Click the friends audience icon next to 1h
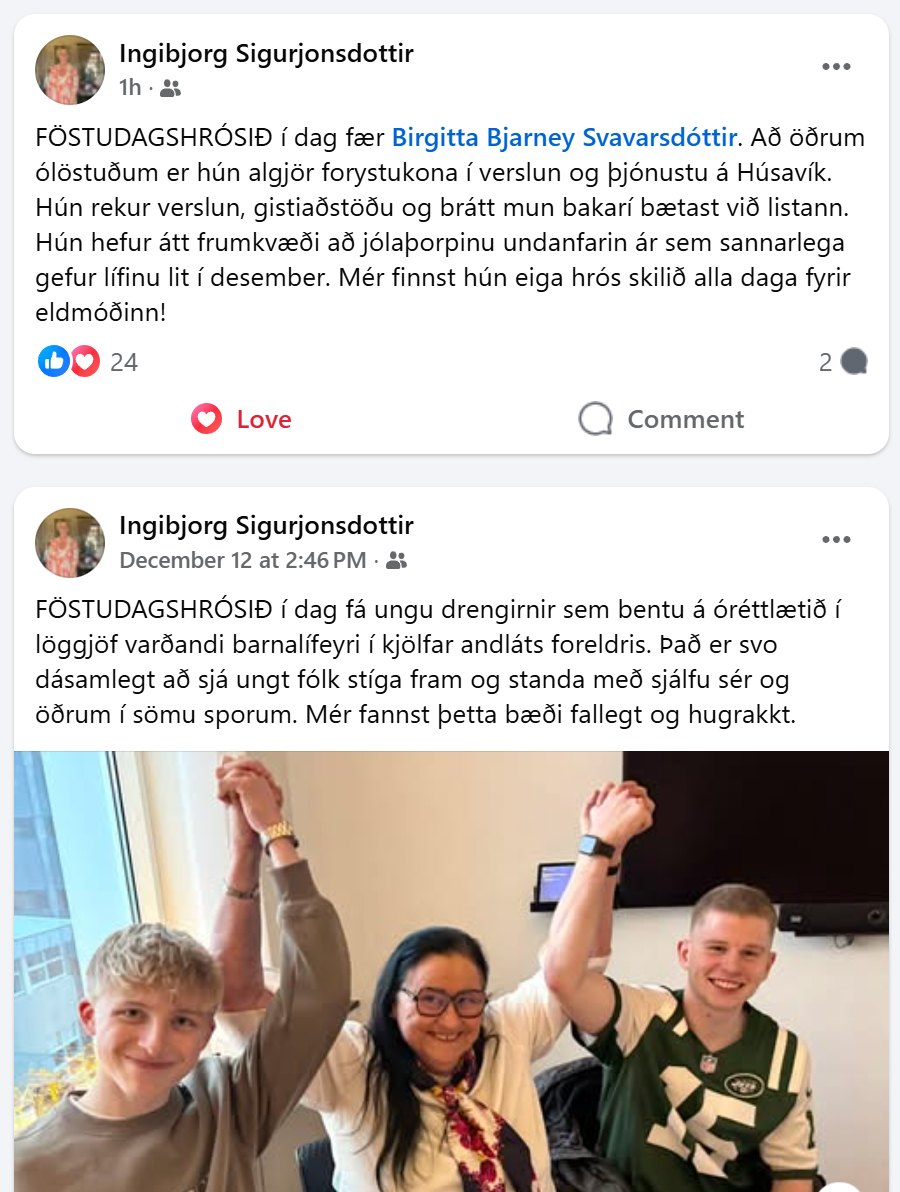Viewport: 900px width, 1192px height. tap(171, 89)
